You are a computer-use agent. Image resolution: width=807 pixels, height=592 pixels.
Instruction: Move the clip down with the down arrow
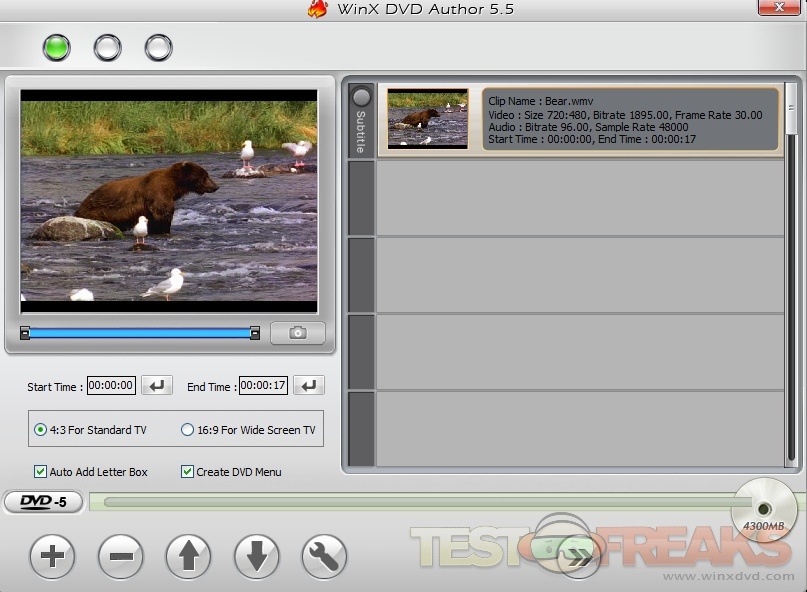coord(256,557)
